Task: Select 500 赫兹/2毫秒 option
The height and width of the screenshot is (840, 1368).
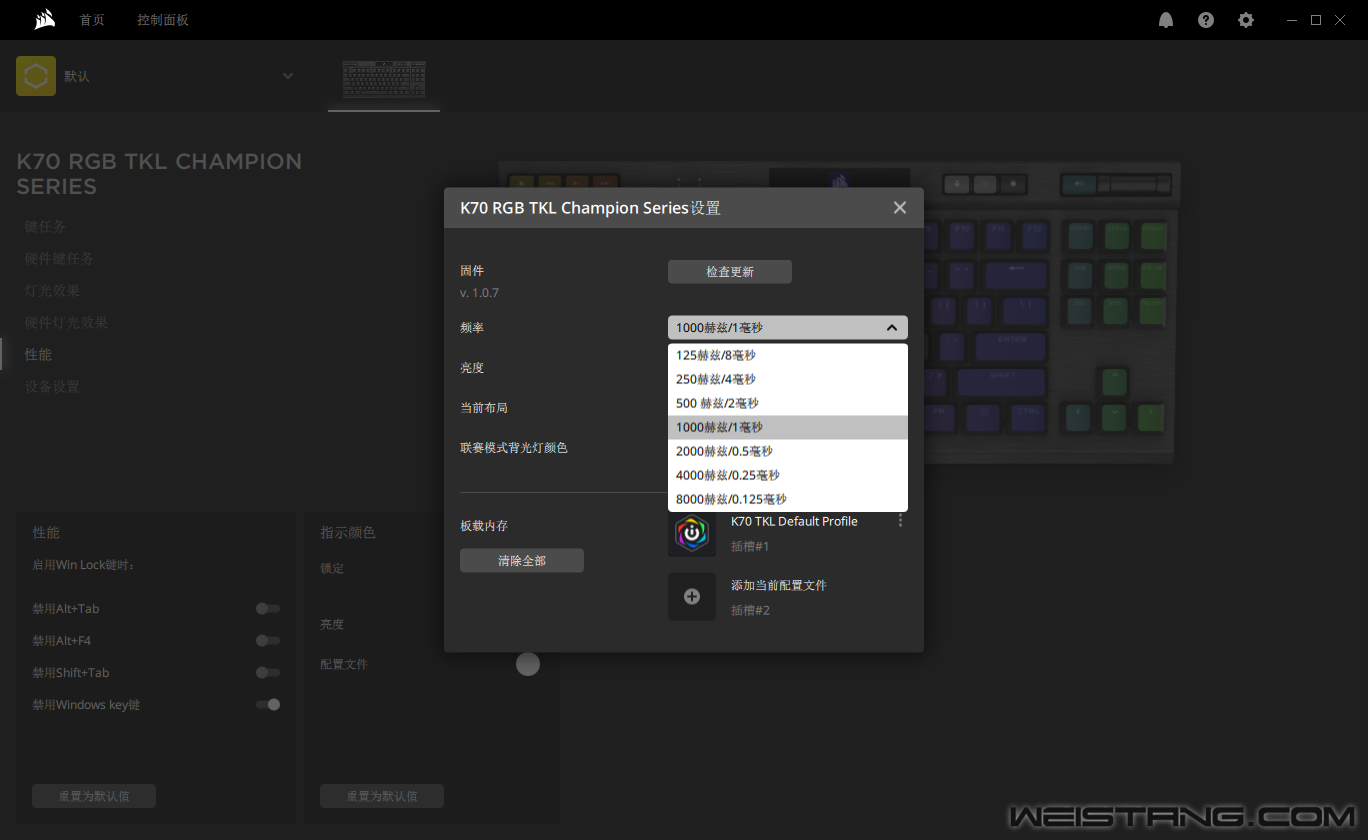Action: point(788,403)
